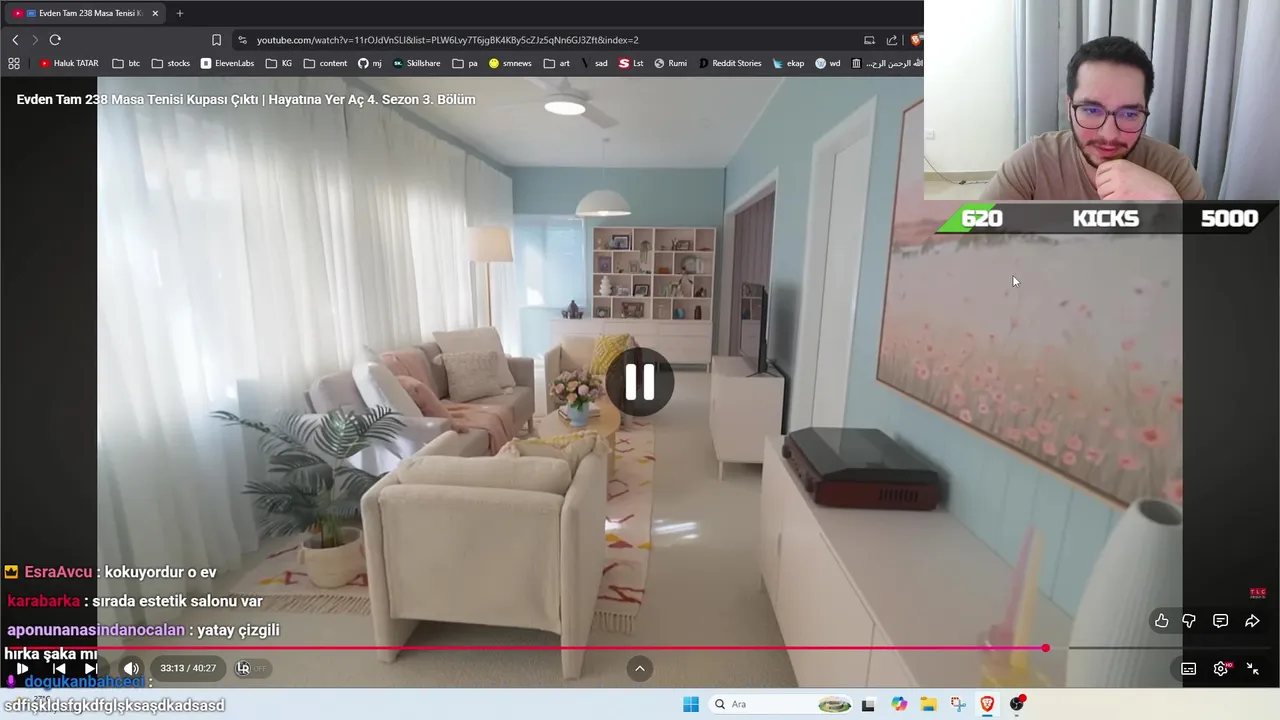Open the Snipping Tool taskbar icon
Screen dimensions: 1280x720
pyautogui.click(x=958, y=704)
